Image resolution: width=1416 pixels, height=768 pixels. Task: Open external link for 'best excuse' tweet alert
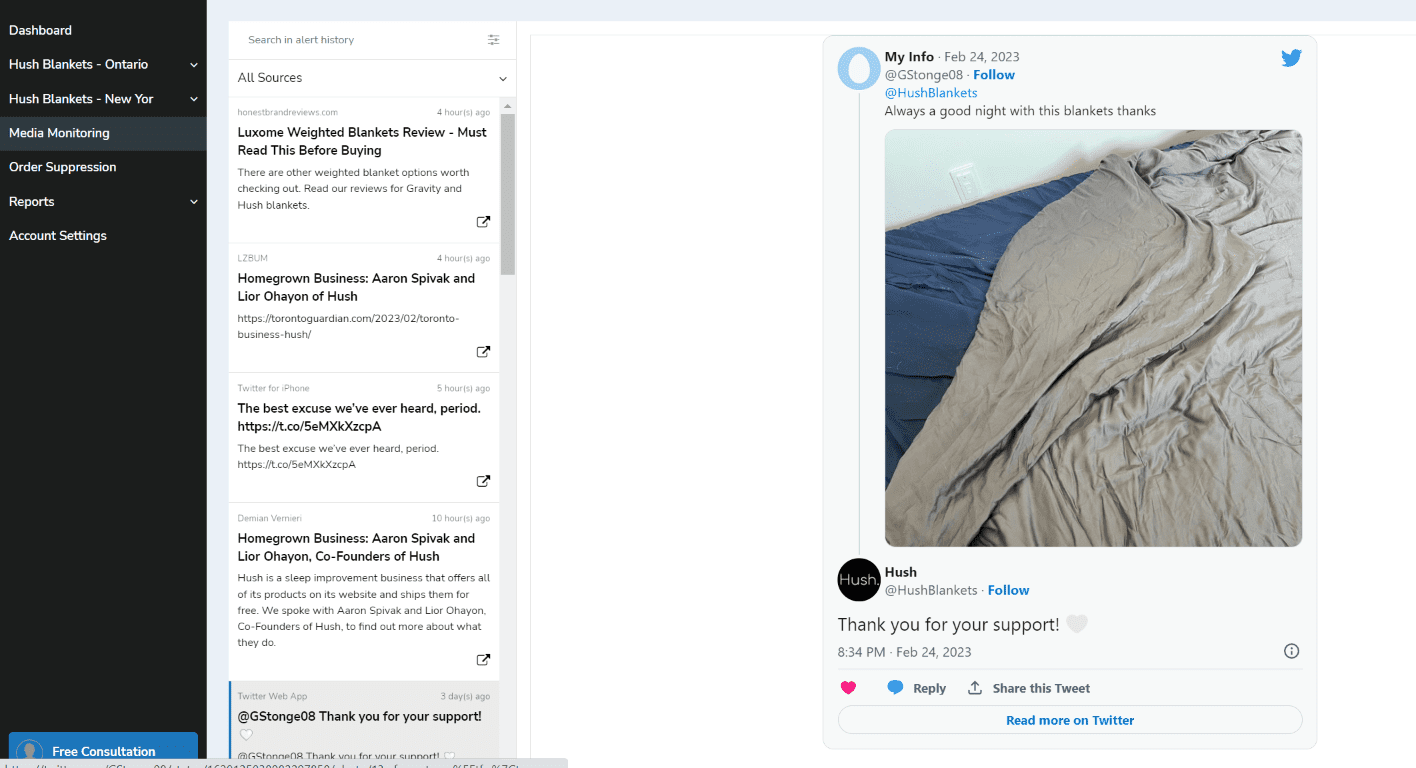point(483,481)
